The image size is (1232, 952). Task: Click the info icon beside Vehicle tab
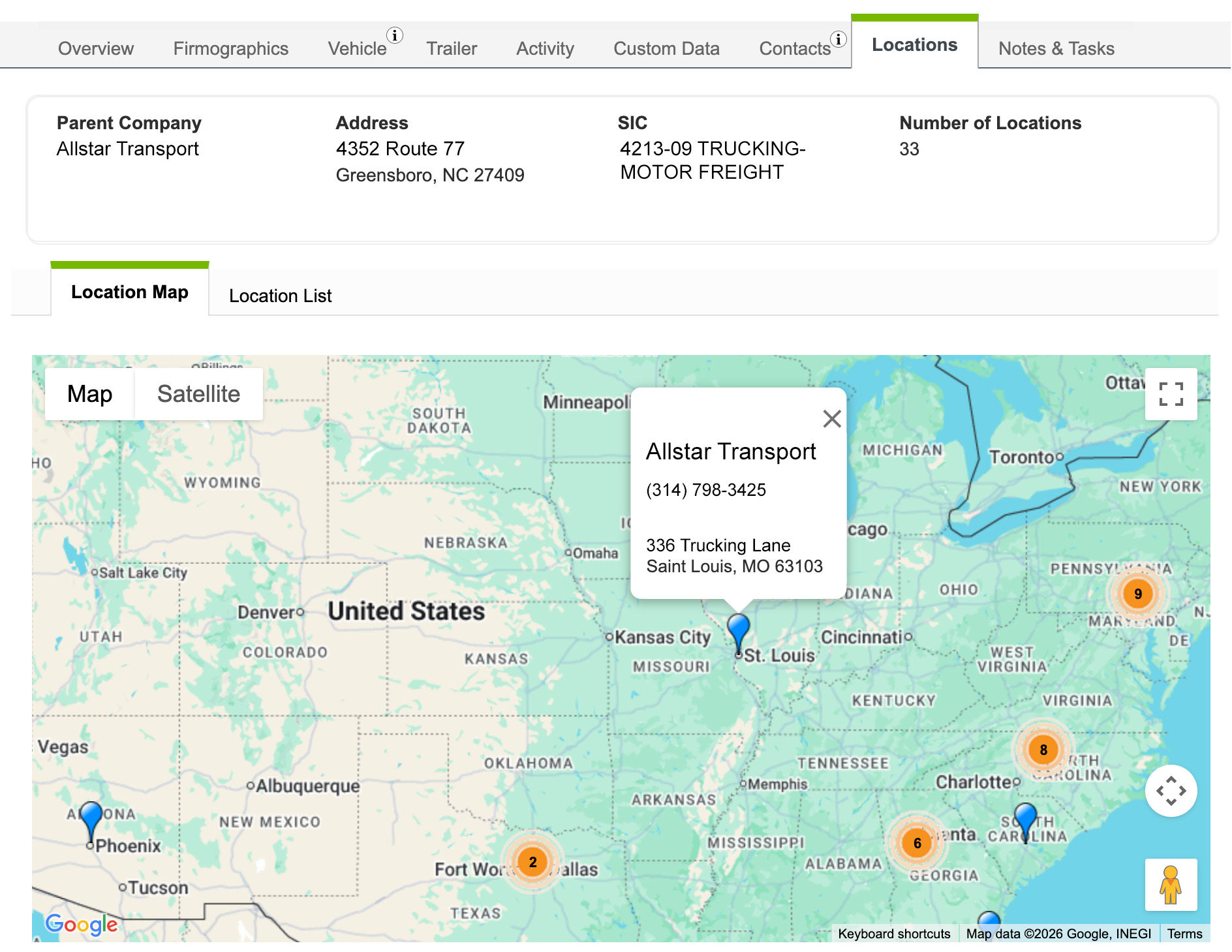pos(394,35)
